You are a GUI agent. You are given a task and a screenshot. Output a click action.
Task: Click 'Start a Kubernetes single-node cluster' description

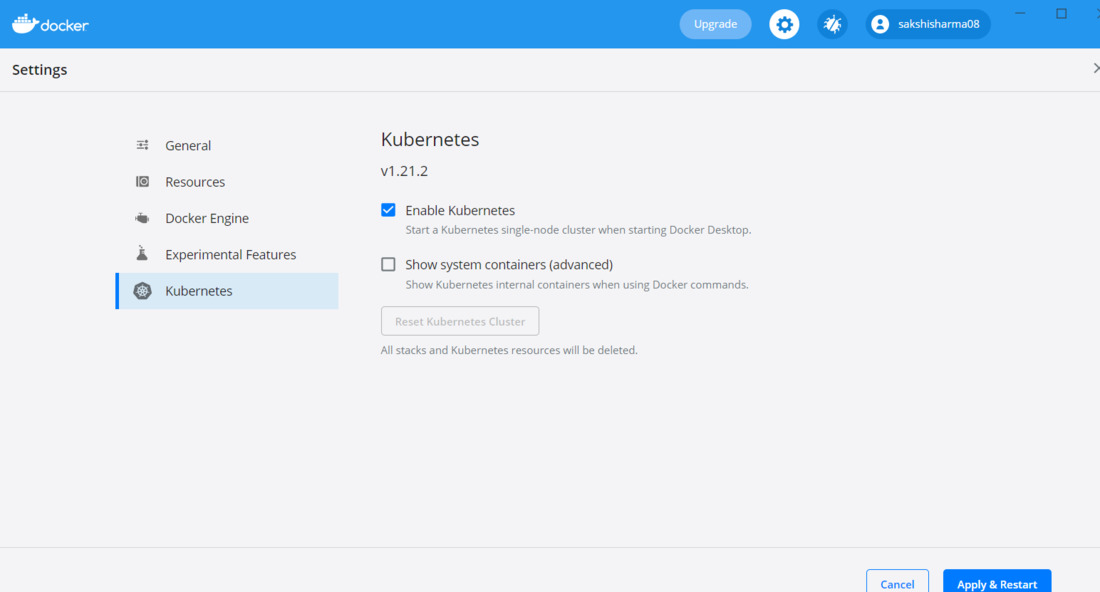(x=578, y=230)
